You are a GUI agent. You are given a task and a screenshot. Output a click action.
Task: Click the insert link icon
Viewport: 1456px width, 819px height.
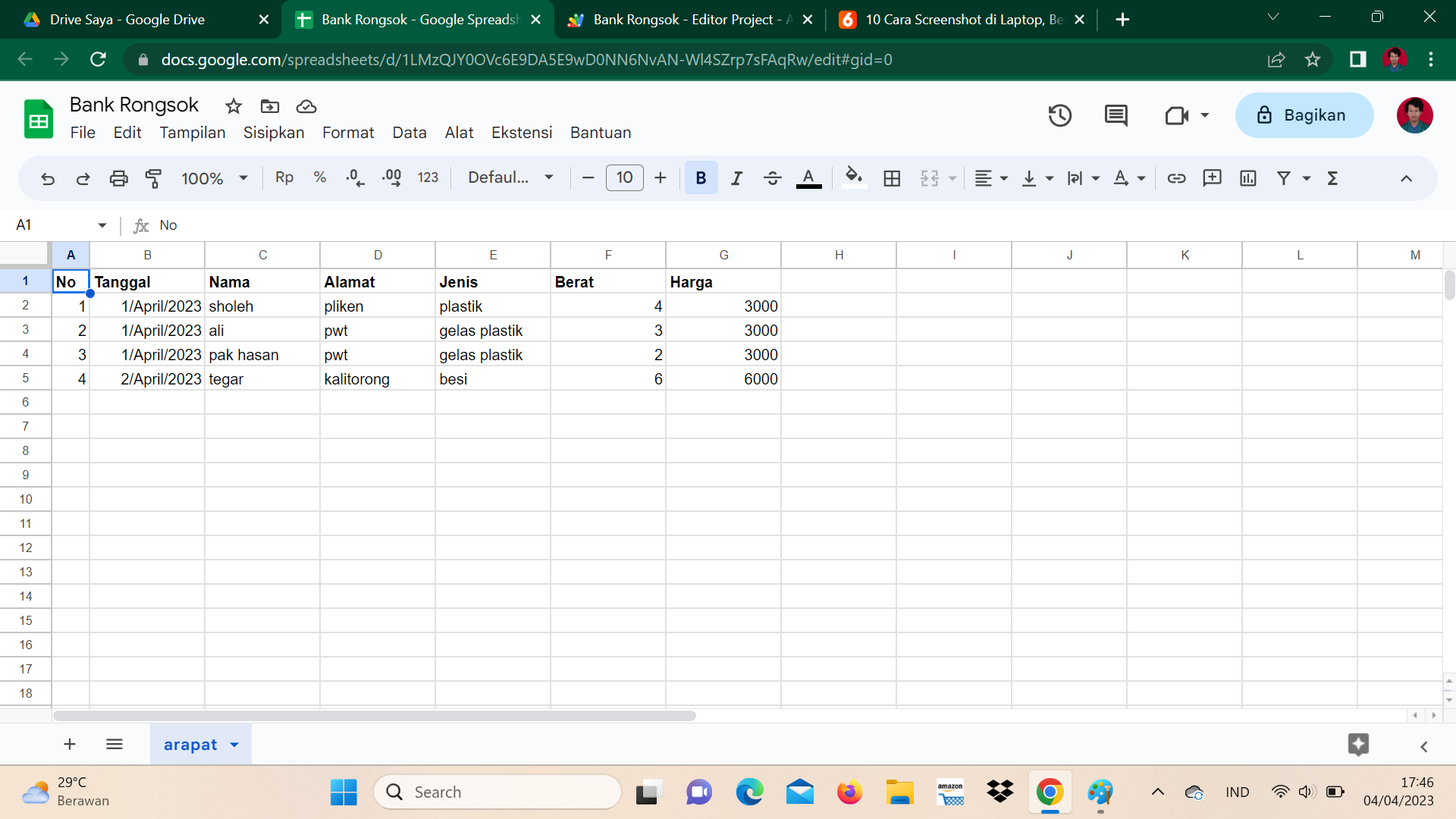point(1176,178)
